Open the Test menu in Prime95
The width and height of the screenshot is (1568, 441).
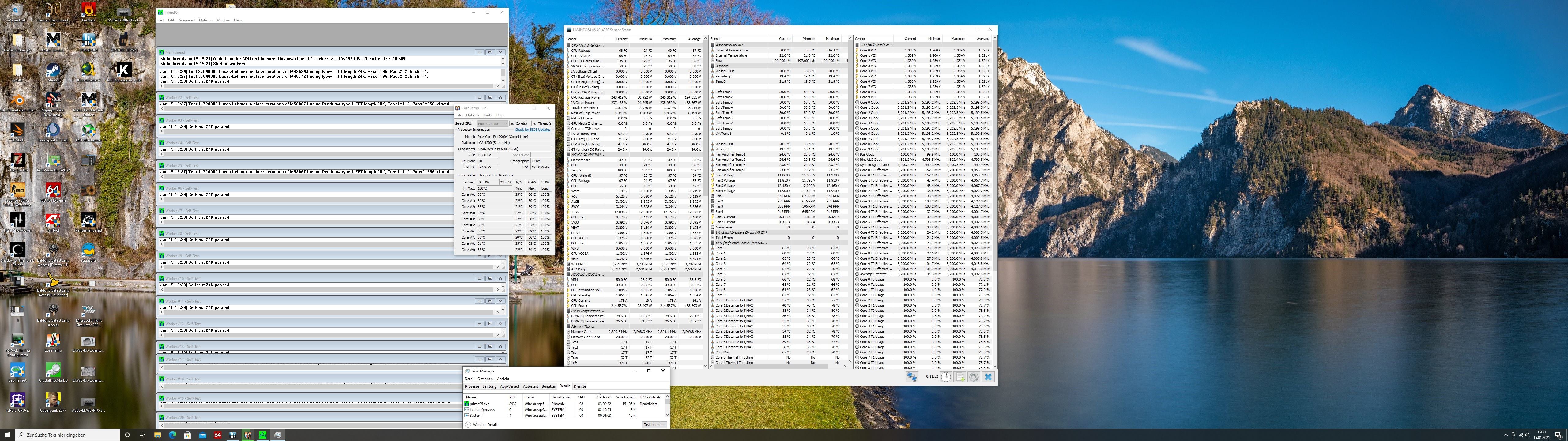[161, 20]
